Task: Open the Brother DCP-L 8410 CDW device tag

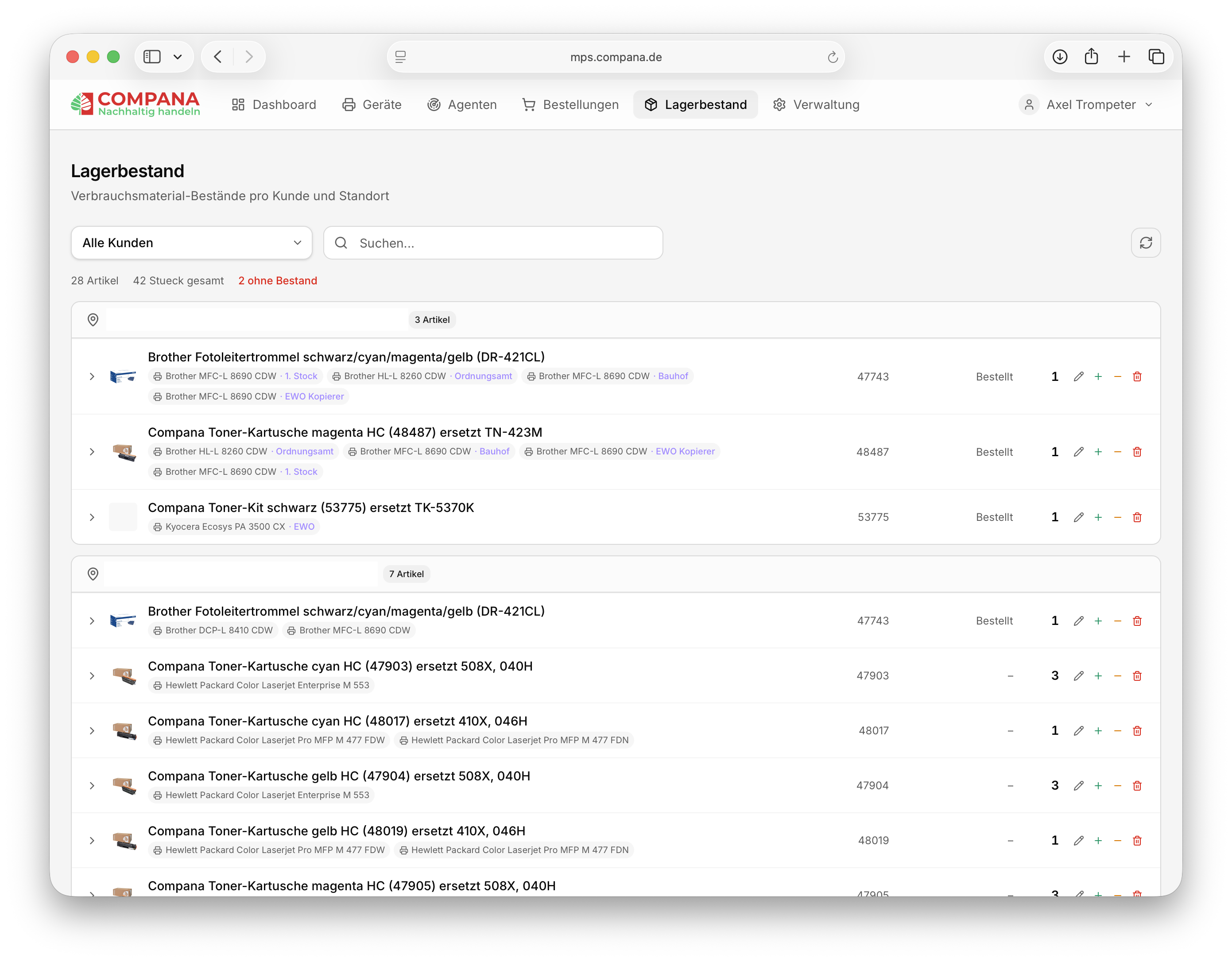Action: [213, 630]
